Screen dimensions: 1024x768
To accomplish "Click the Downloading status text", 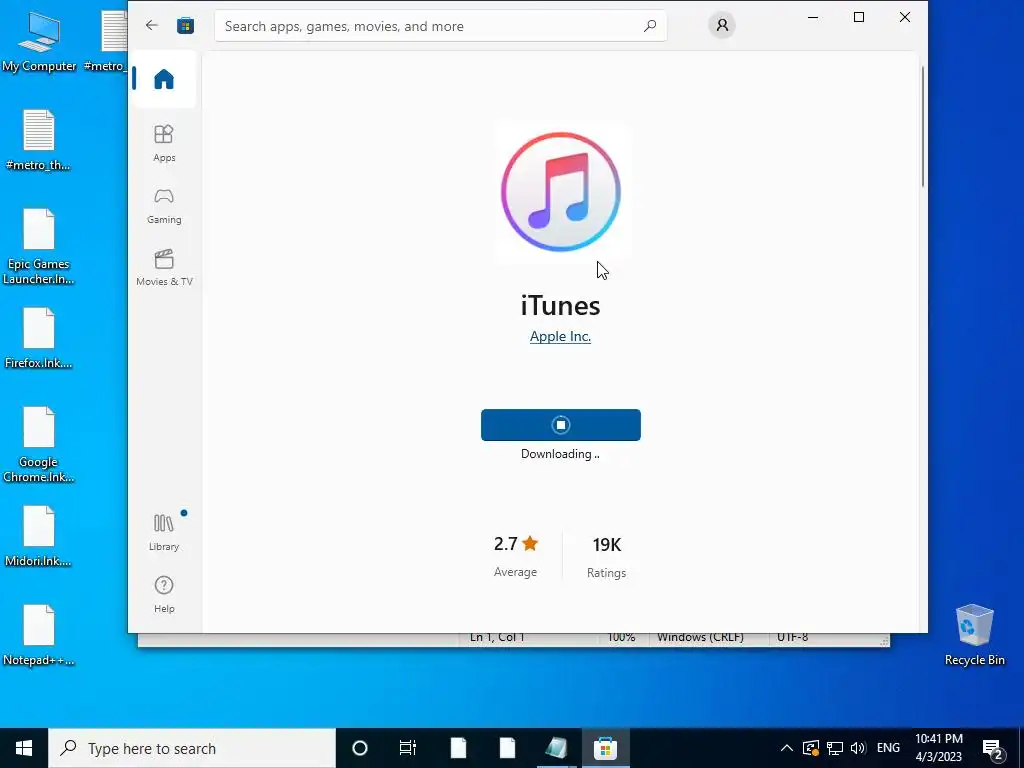I will [560, 454].
